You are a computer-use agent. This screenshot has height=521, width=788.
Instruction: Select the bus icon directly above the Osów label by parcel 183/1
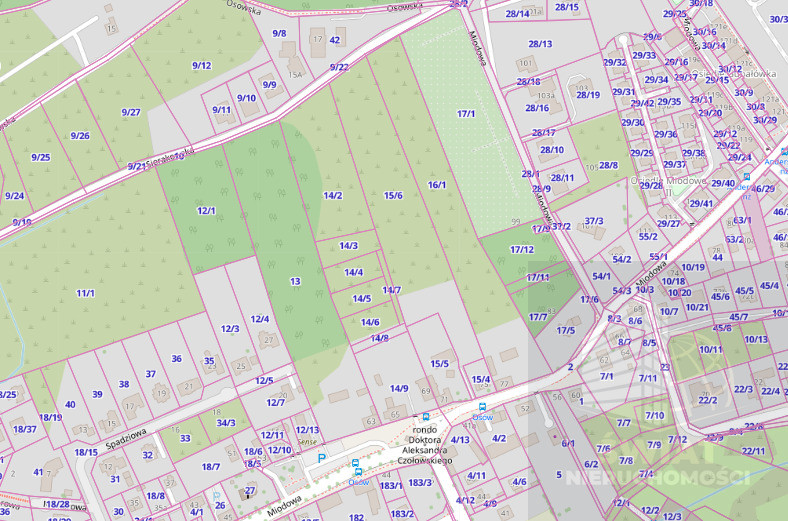358,472
